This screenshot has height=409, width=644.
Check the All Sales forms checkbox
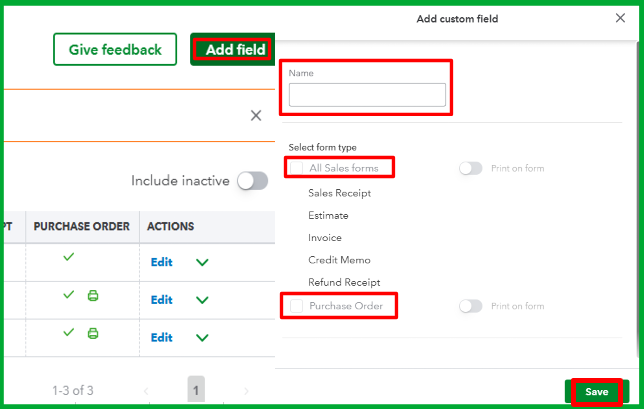pos(297,168)
